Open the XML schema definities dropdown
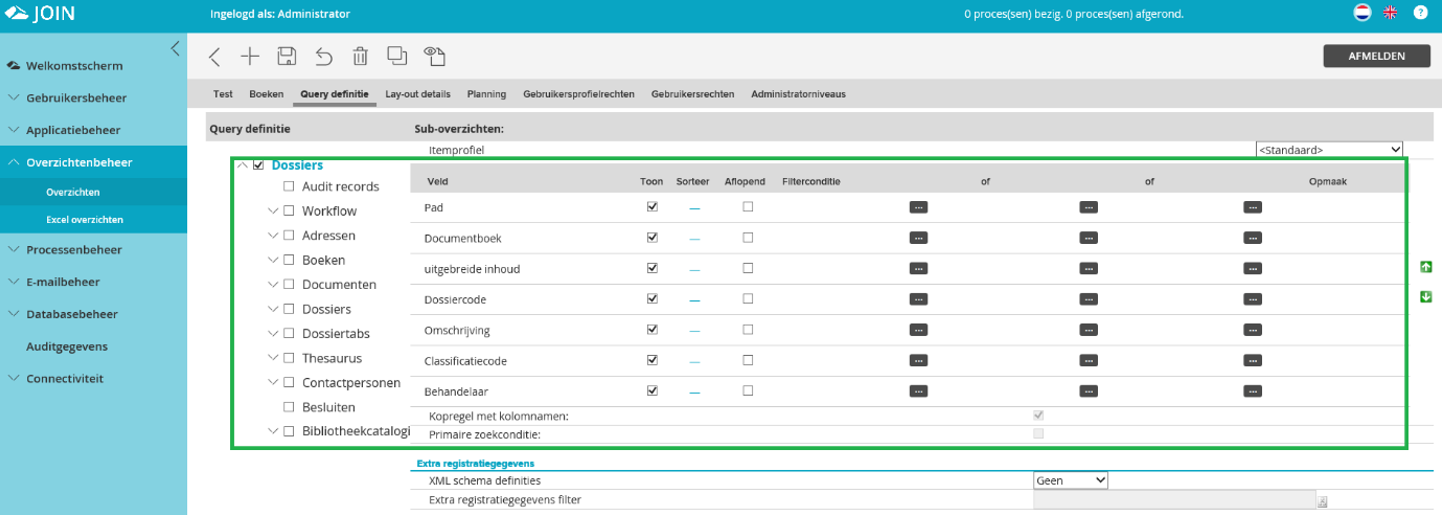The height and width of the screenshot is (515, 1442). [x=1070, y=480]
